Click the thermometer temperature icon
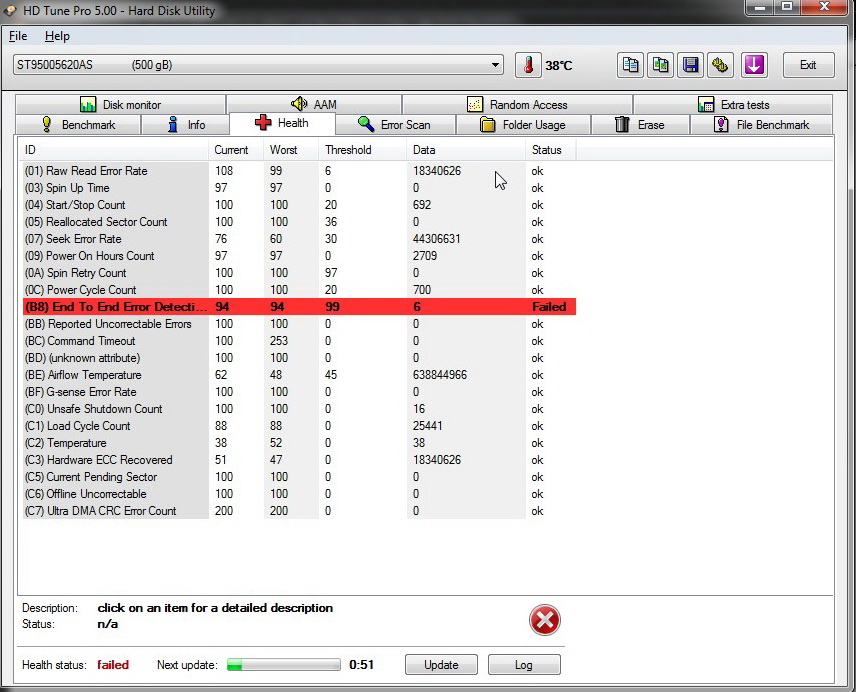856x692 pixels. pos(528,65)
